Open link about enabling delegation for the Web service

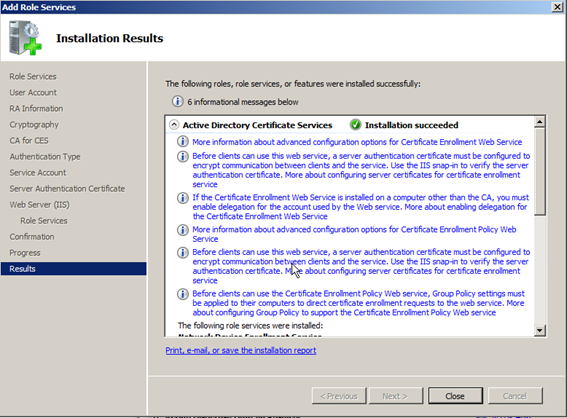[360, 207]
